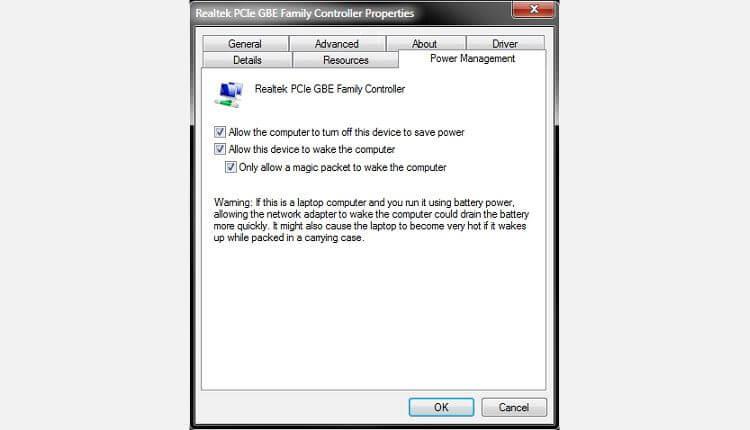
Task: Select the Details tab
Action: (247, 60)
